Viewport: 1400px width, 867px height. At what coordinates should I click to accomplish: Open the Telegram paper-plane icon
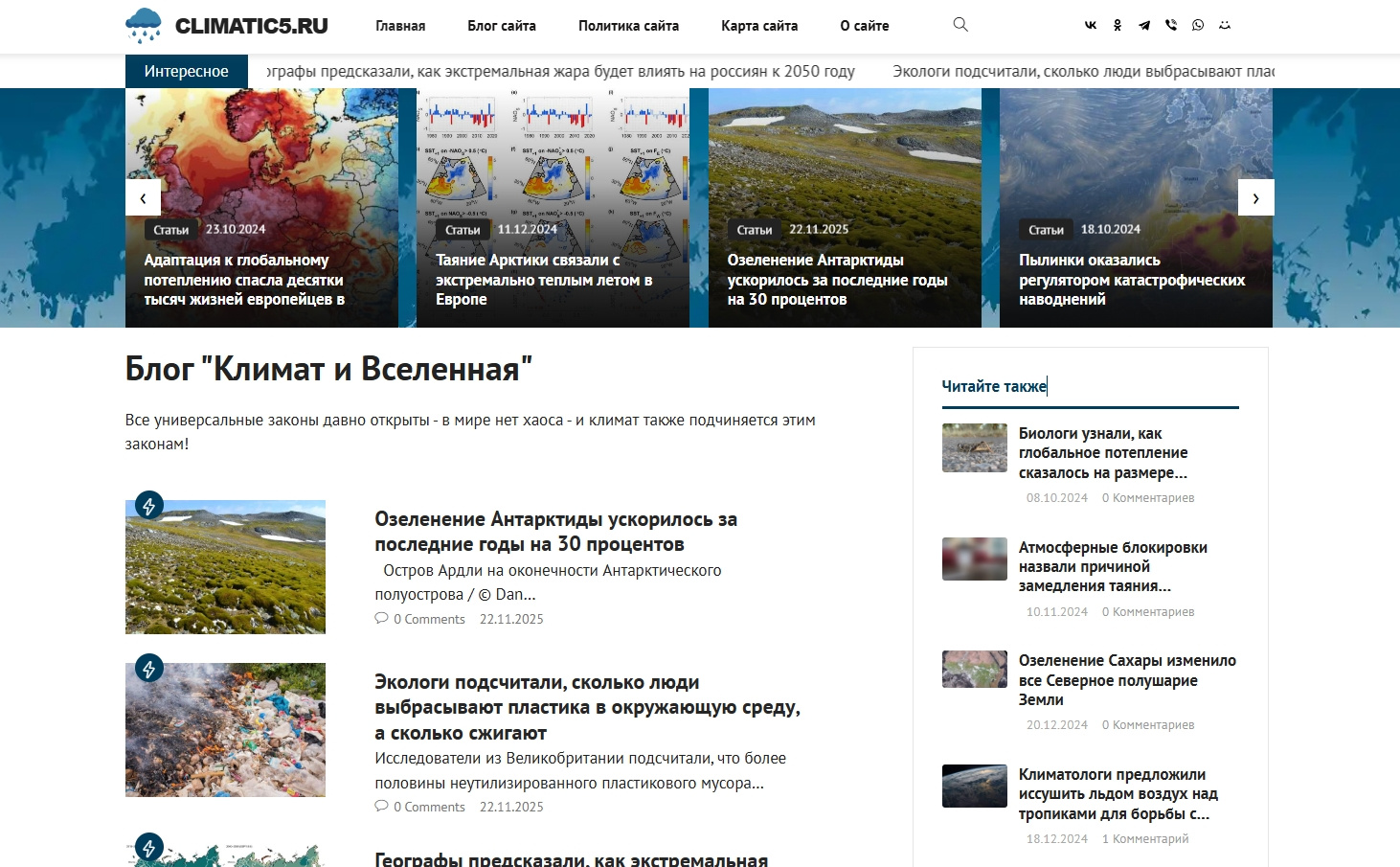(1144, 26)
